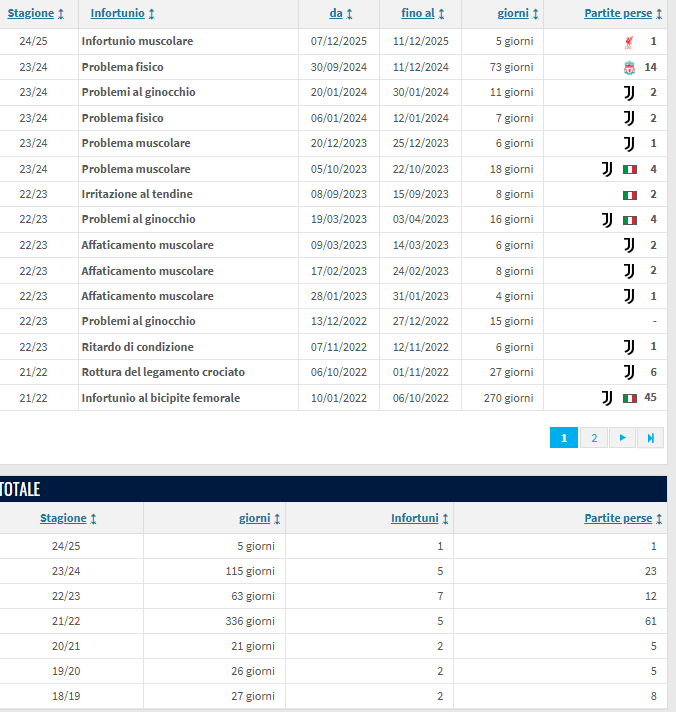The width and height of the screenshot is (676, 712).
Task: Go to next page using the arrow icon
Action: coord(622,438)
